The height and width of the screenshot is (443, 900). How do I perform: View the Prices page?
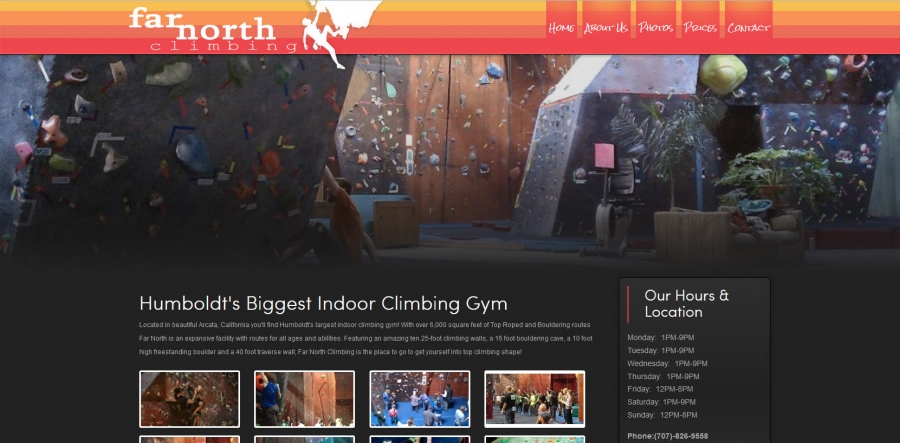click(700, 27)
